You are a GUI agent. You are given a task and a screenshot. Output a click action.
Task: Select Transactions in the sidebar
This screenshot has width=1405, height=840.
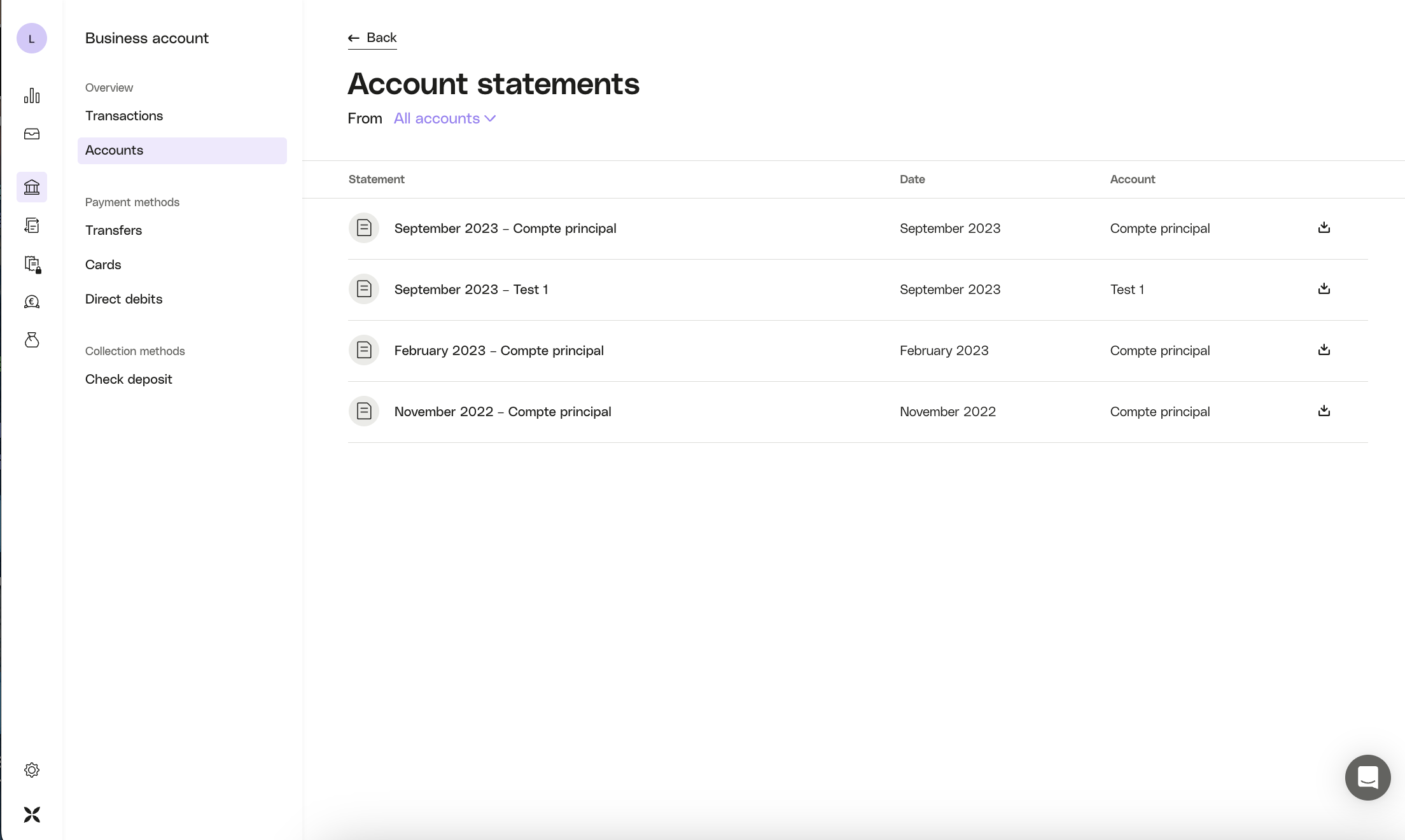[x=124, y=116]
